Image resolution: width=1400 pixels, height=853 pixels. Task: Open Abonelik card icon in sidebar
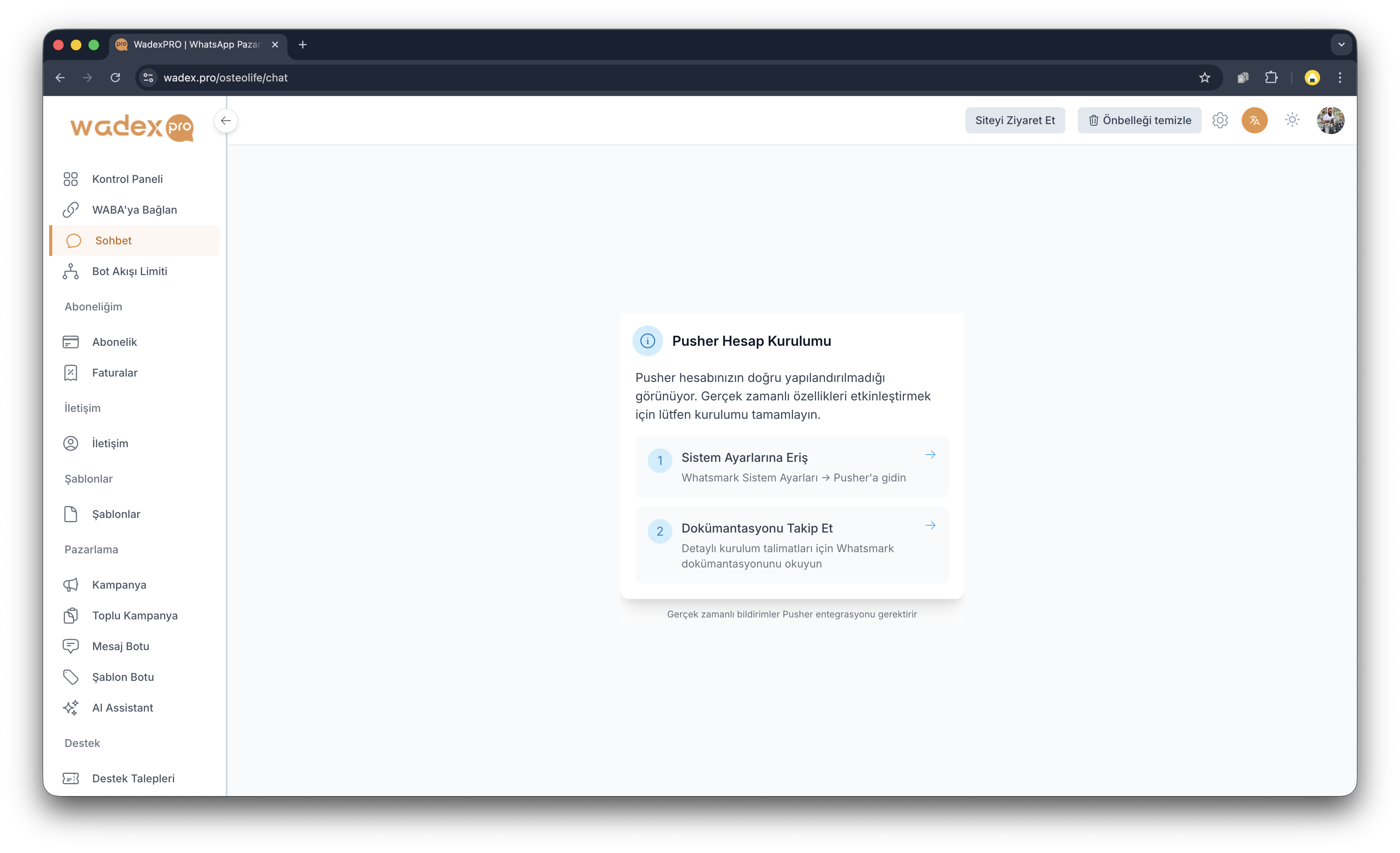click(70, 342)
